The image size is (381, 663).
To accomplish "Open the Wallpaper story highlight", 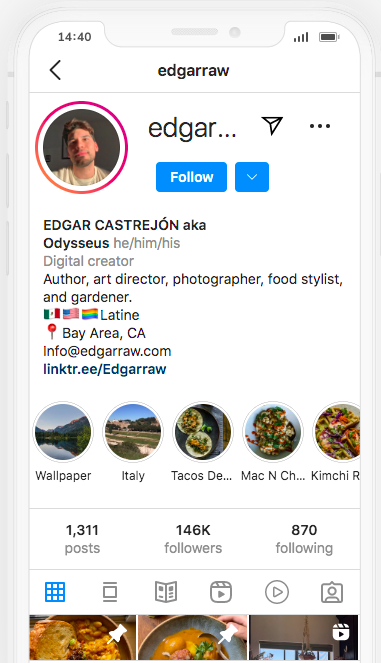I will 63,432.
